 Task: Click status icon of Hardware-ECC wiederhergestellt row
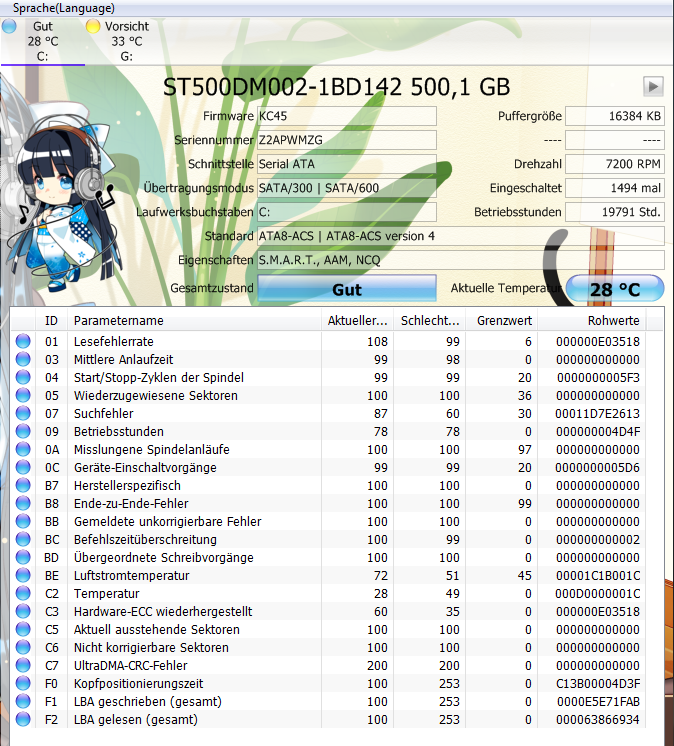click(x=23, y=611)
